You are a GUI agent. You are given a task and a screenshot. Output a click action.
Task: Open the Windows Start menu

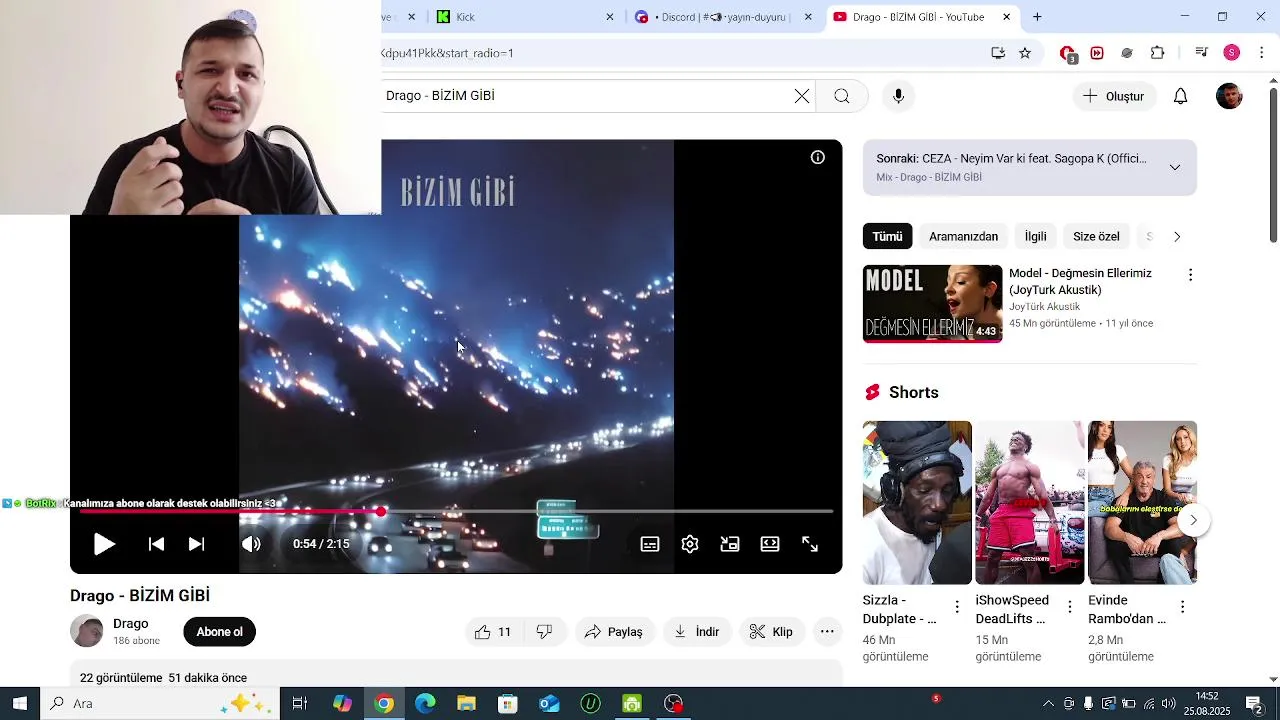coord(19,704)
